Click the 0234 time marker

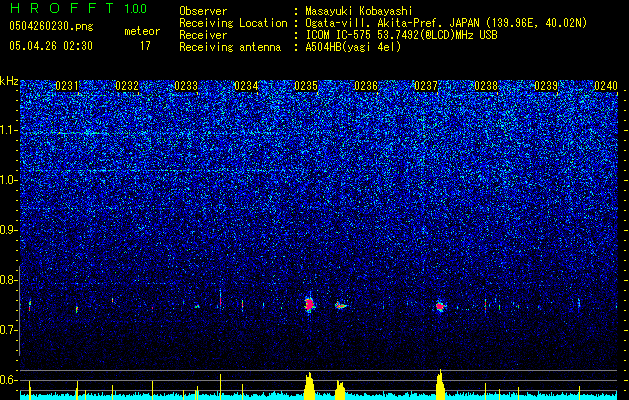[x=246, y=86]
